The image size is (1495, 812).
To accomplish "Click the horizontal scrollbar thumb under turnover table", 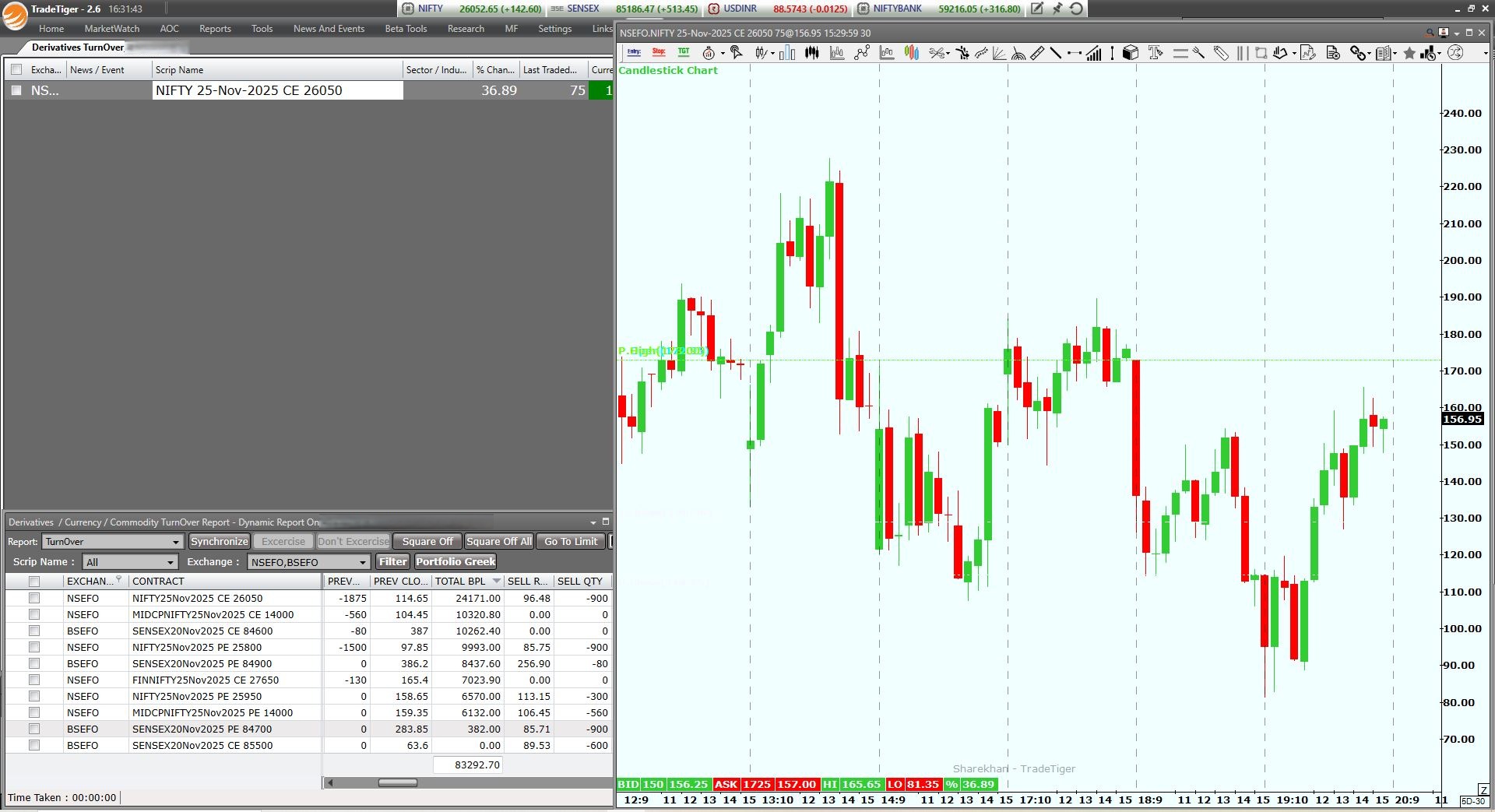I will [397, 782].
